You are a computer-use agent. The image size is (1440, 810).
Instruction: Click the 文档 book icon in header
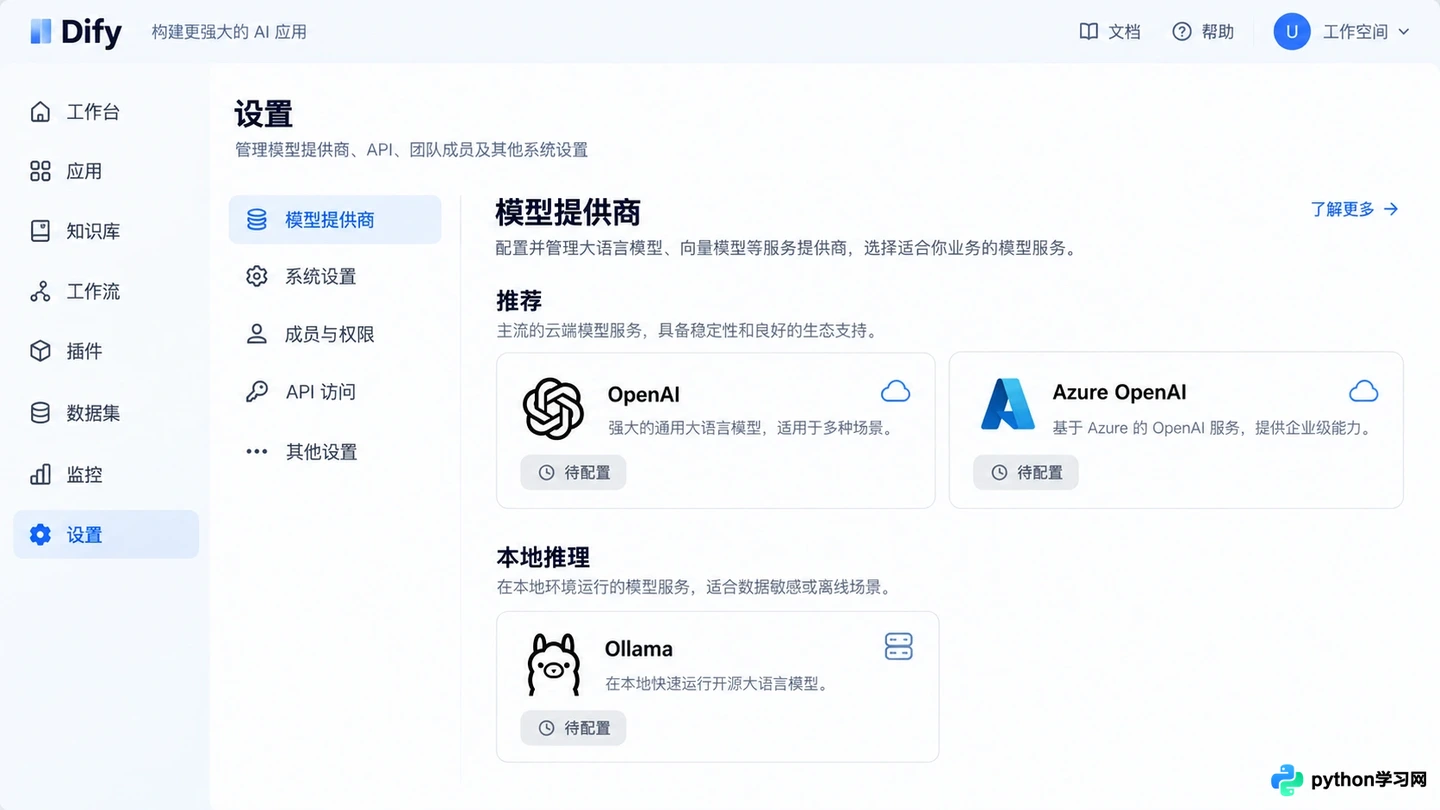click(1089, 32)
